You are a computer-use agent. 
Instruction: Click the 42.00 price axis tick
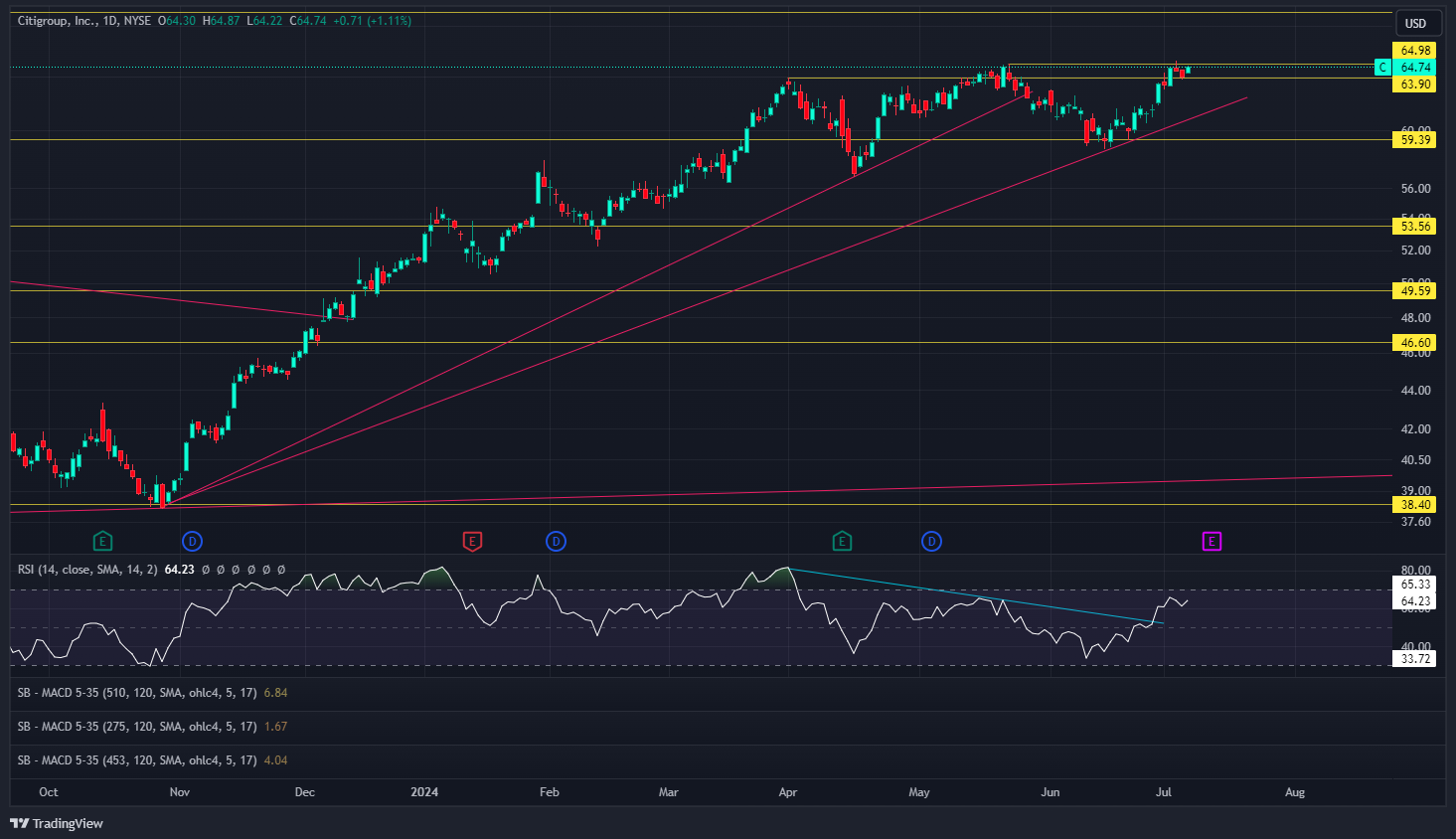[x=1415, y=429]
